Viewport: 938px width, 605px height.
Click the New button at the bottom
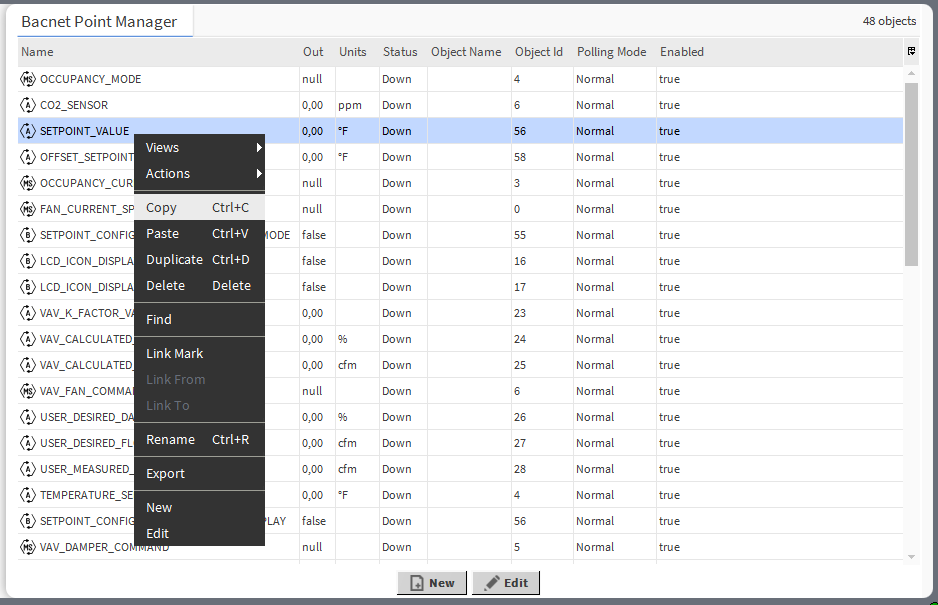(x=432, y=583)
